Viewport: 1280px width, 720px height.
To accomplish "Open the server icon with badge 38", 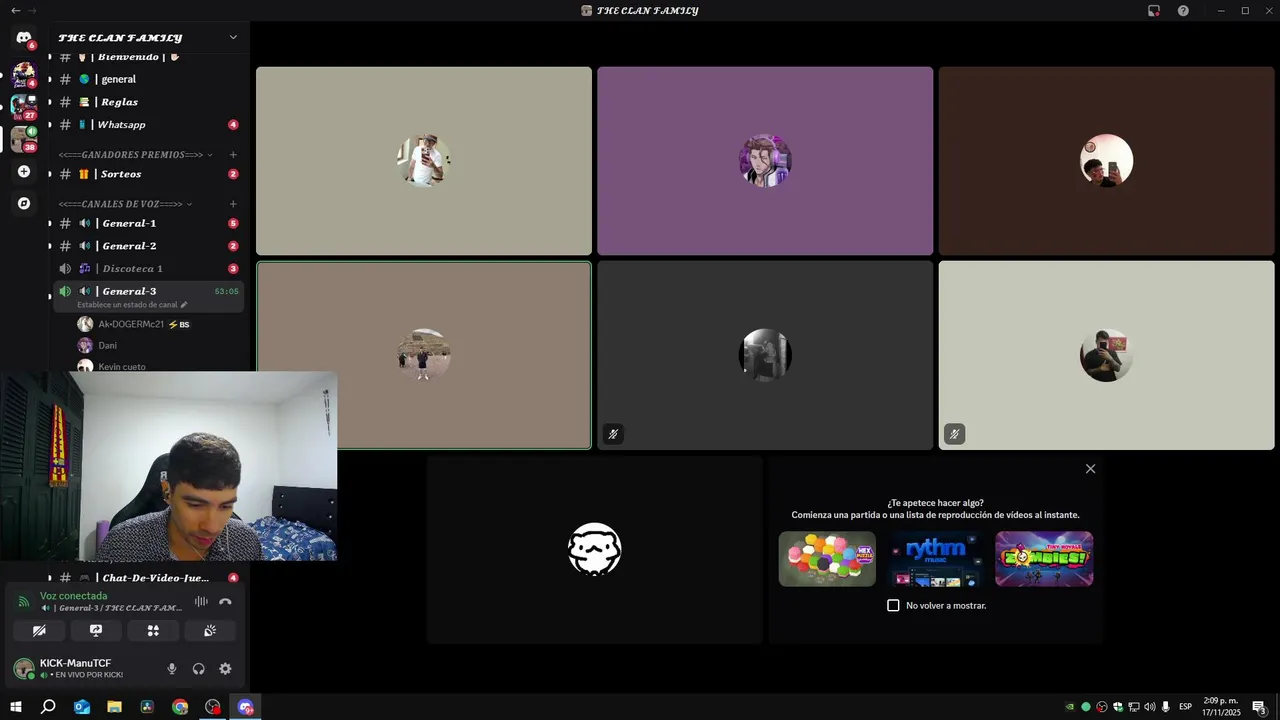I will coord(24,139).
